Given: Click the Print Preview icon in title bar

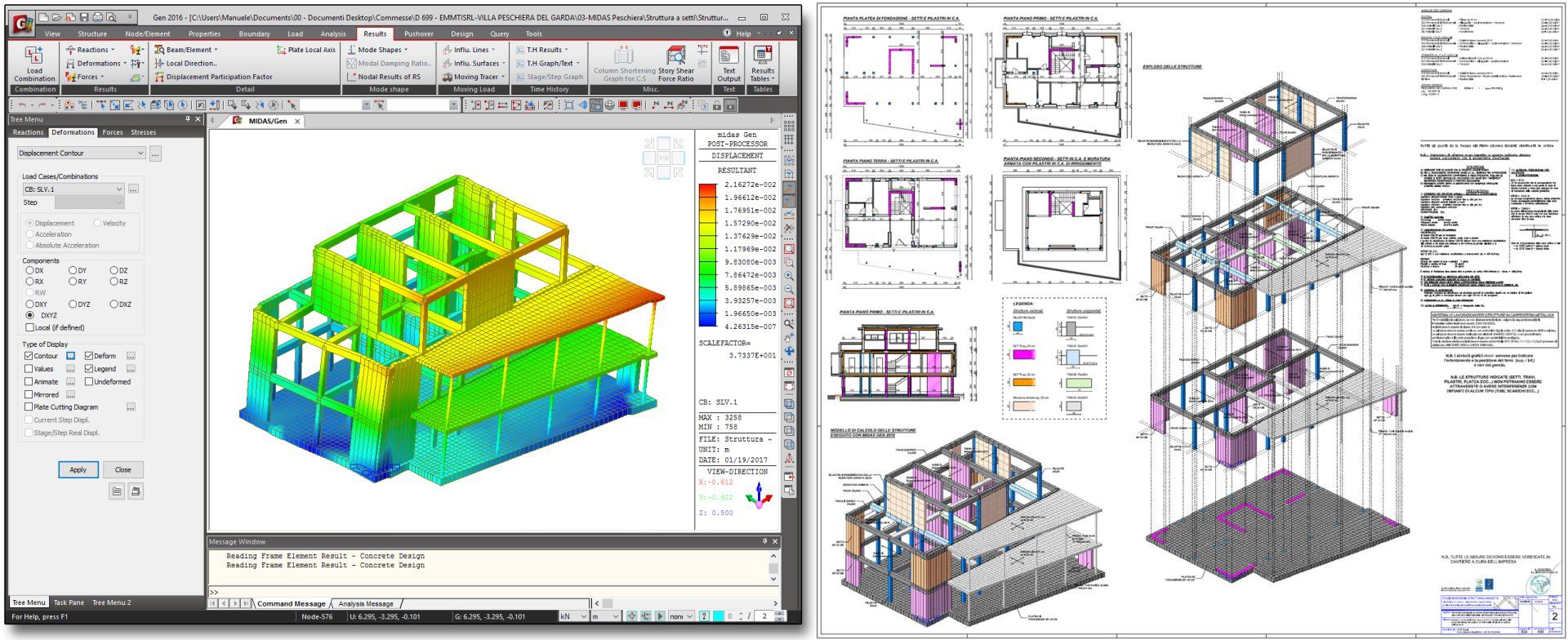Looking at the screenshot, I should pyautogui.click(x=110, y=17).
